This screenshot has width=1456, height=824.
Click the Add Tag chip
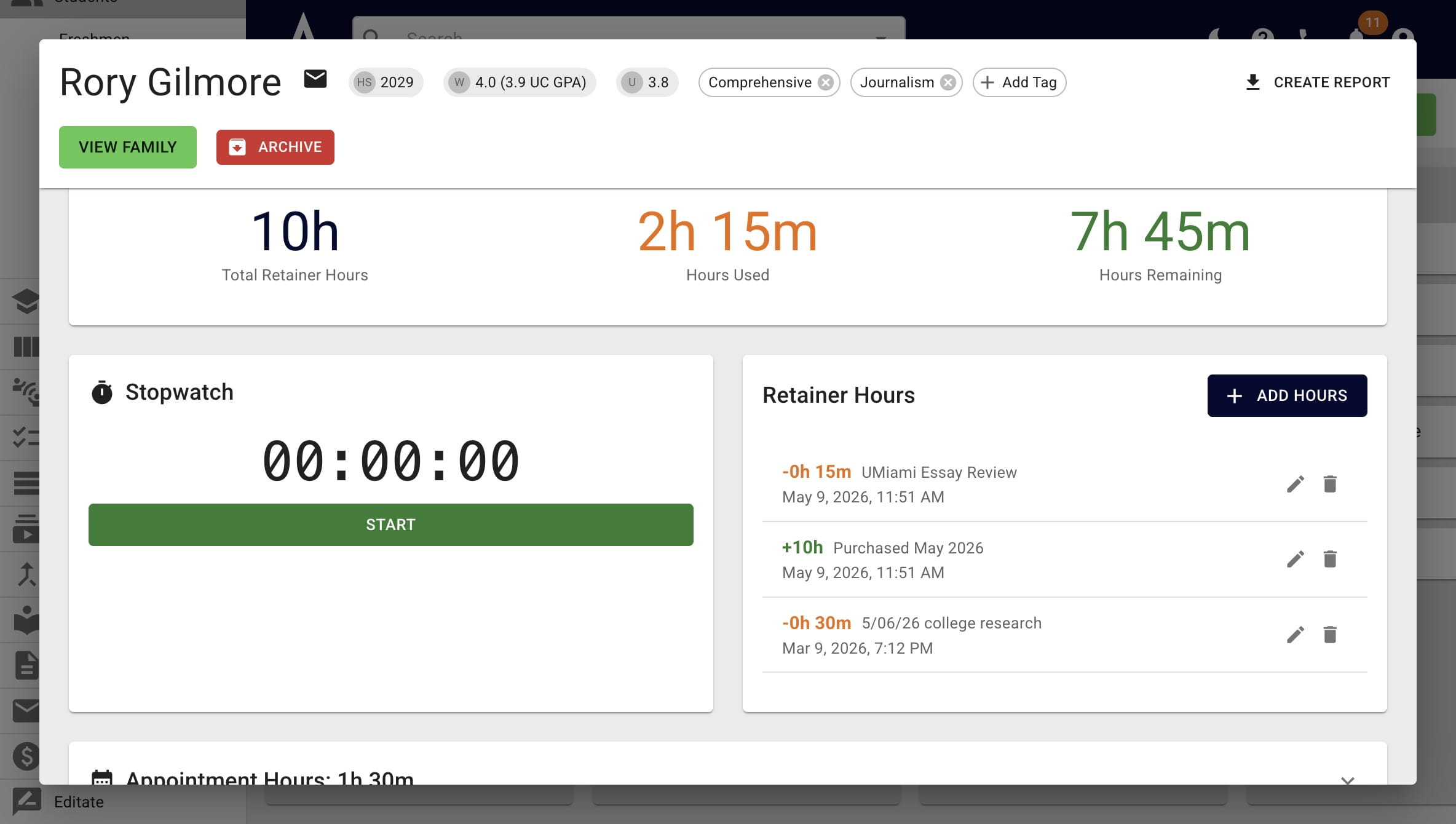tap(1019, 82)
